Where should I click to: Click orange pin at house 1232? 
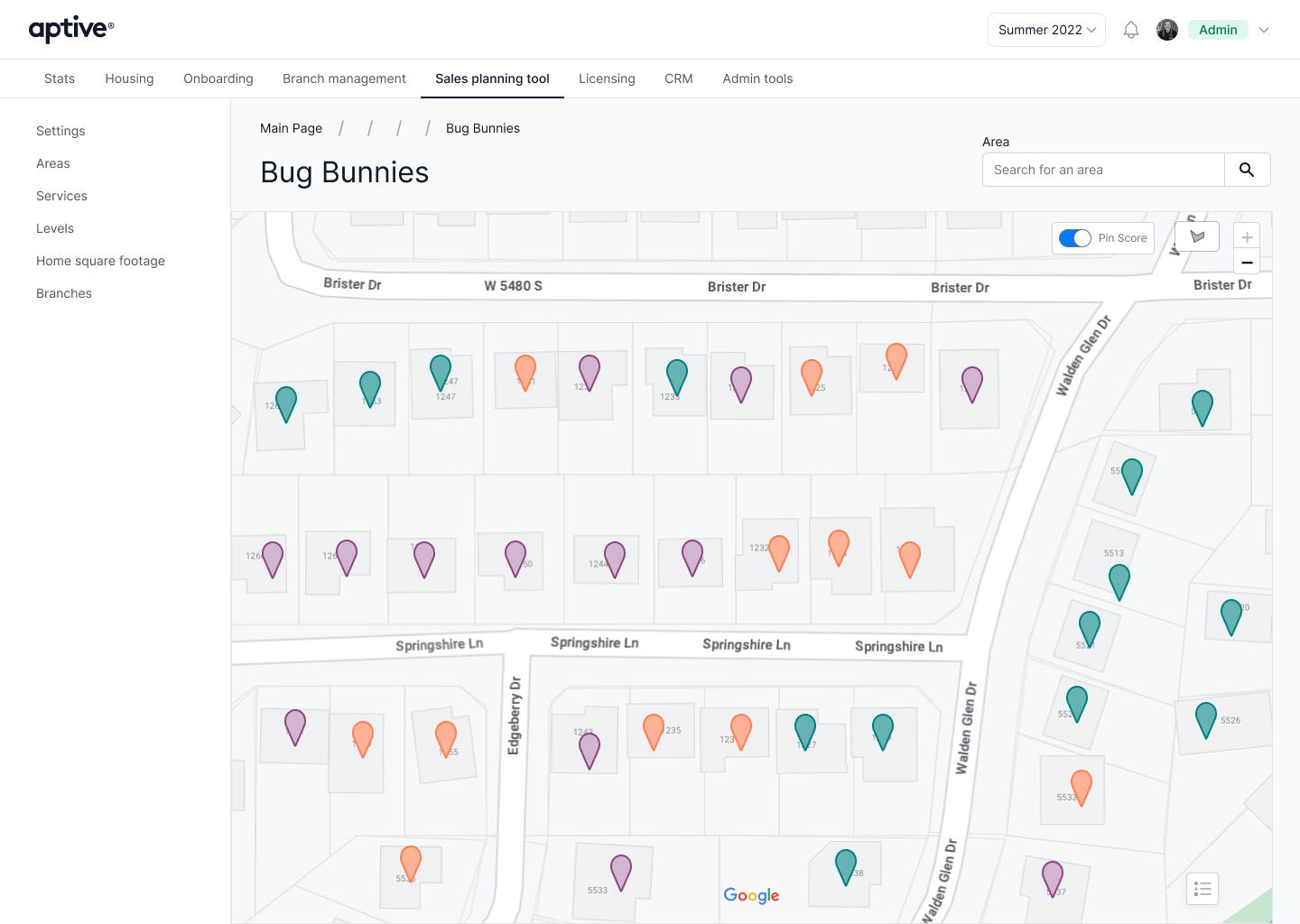pyautogui.click(x=779, y=553)
